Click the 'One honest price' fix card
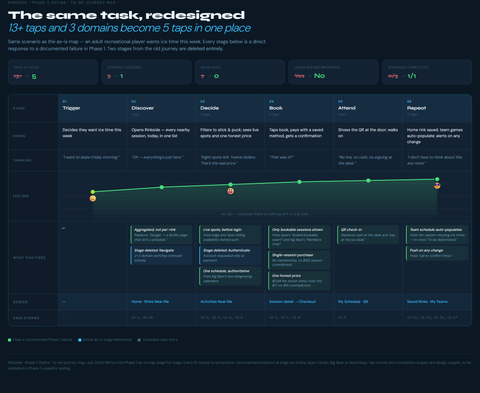 coord(299,280)
